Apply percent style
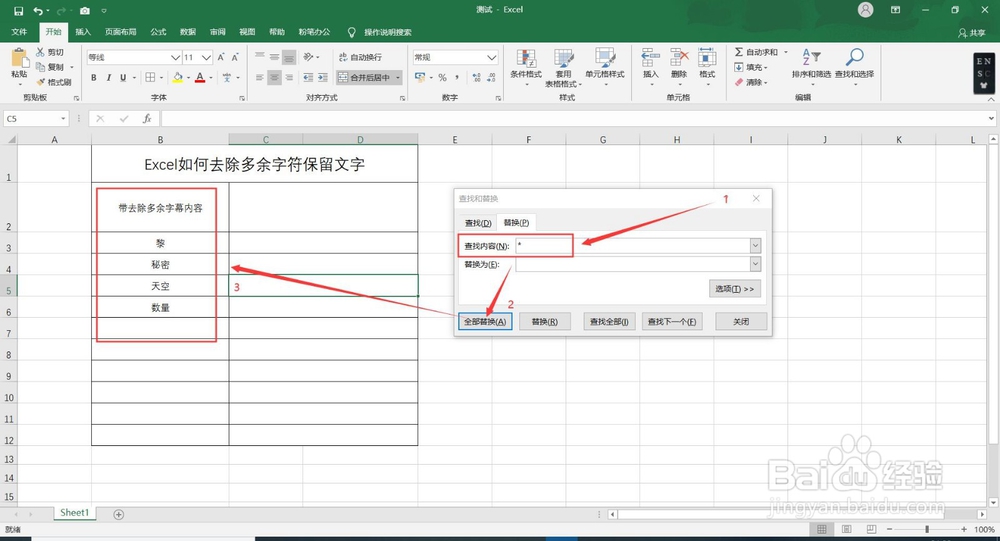This screenshot has width=1000, height=541. (442, 77)
